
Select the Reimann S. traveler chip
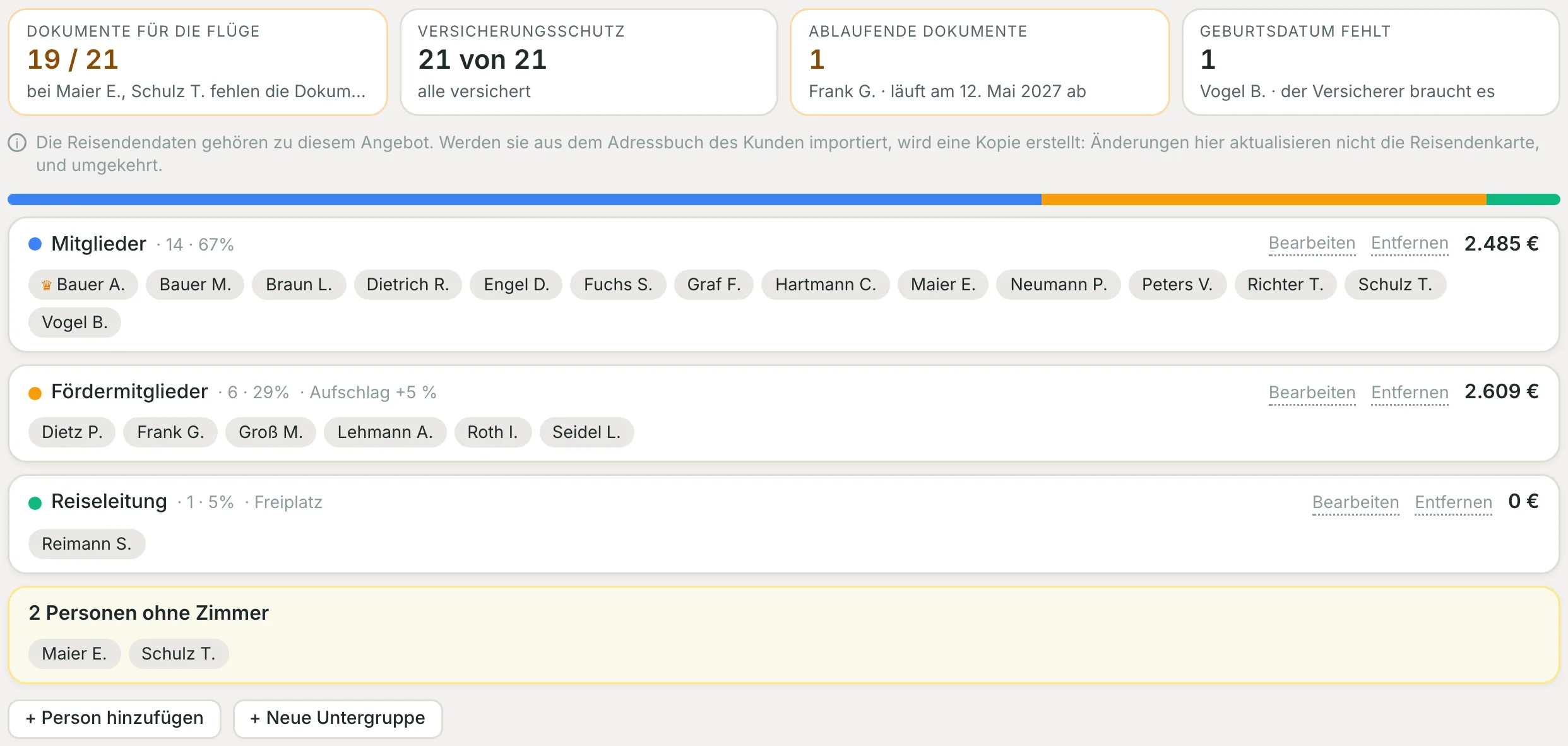pos(86,544)
